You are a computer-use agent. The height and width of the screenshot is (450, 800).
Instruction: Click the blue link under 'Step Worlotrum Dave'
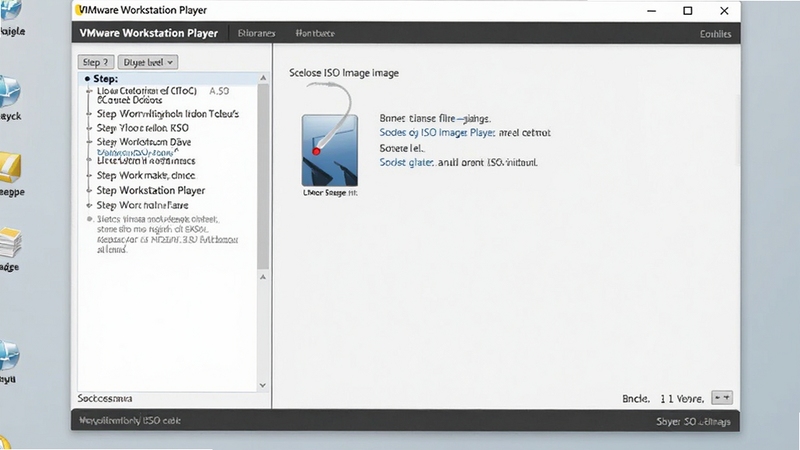137,152
